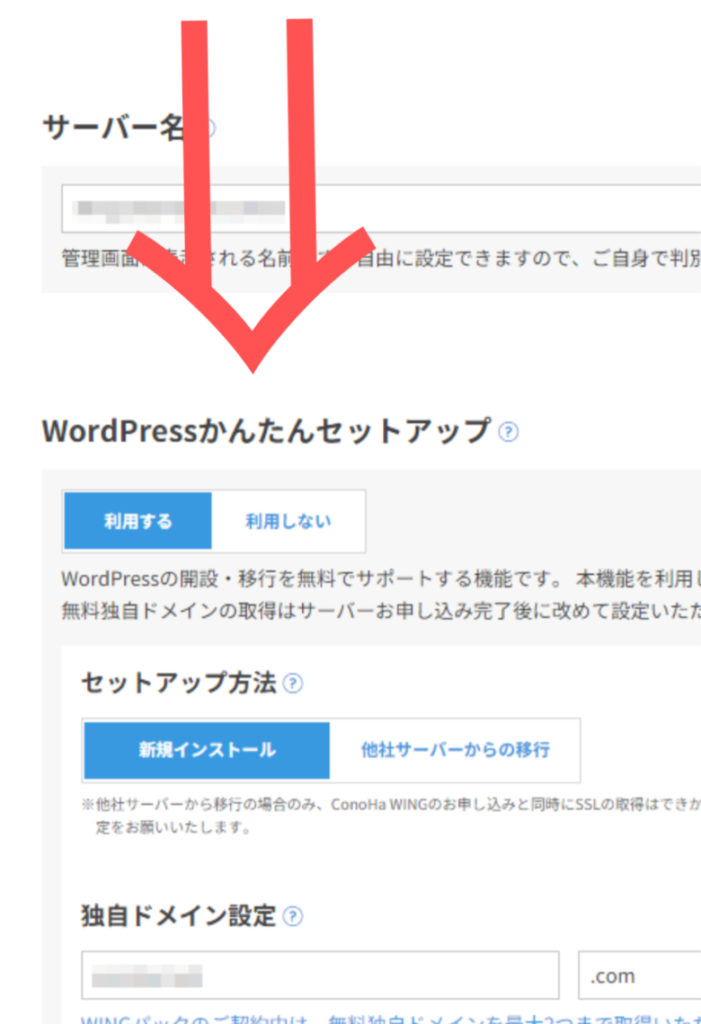Select the 利用しない option
This screenshot has height=1024, width=701.
288,521
